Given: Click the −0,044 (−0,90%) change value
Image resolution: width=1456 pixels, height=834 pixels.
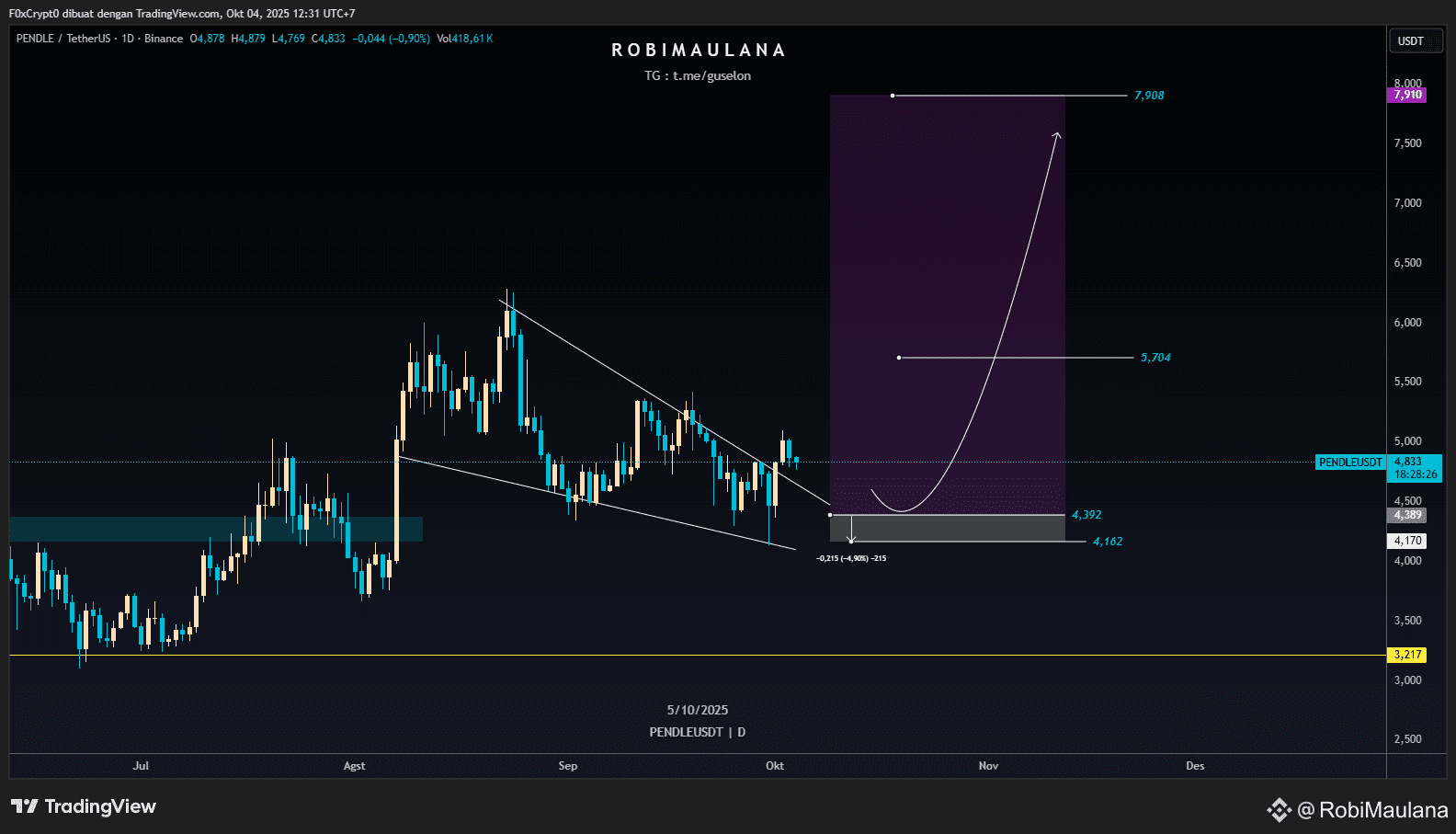Looking at the screenshot, I should point(391,39).
